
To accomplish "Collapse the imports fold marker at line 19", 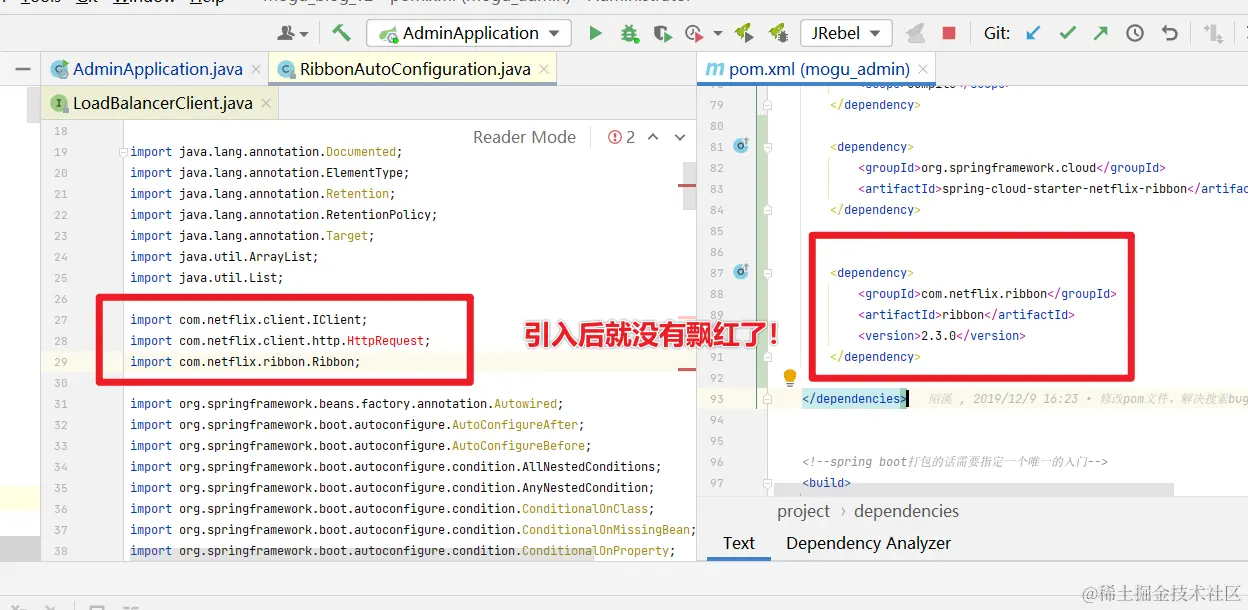I will 123,152.
